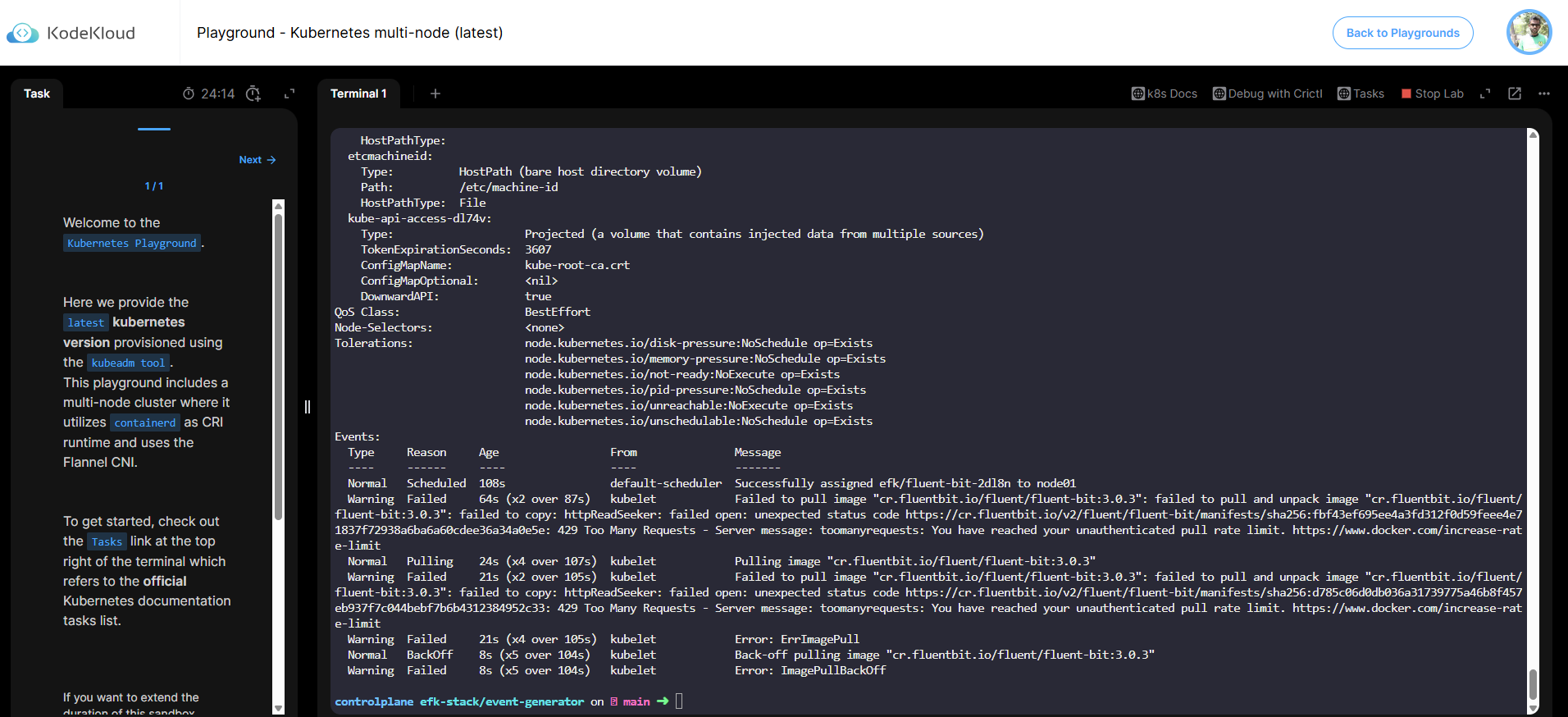Open the Tasks documentation link
The image size is (1568, 717).
tap(1361, 94)
